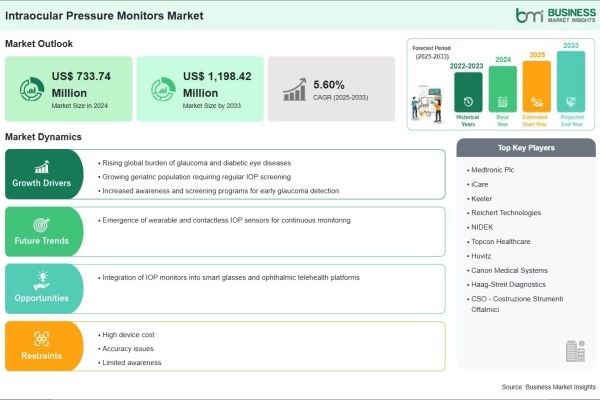Image resolution: width=600 pixels, height=400 pixels.
Task: Click Medtronic Plc in key players
Action: (x=491, y=170)
